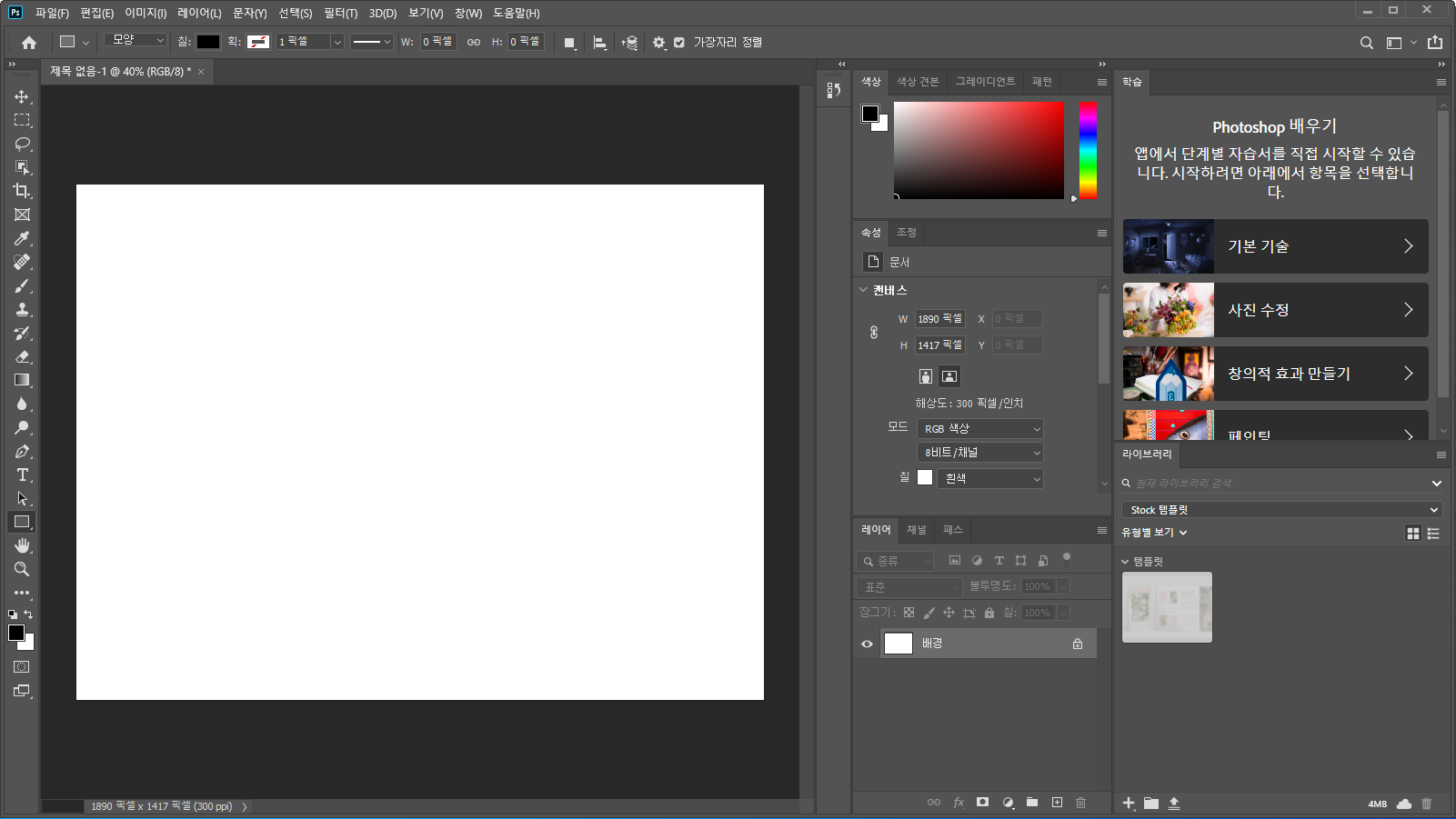Select the Move tool
Image resolution: width=1456 pixels, height=819 pixels.
(22, 96)
